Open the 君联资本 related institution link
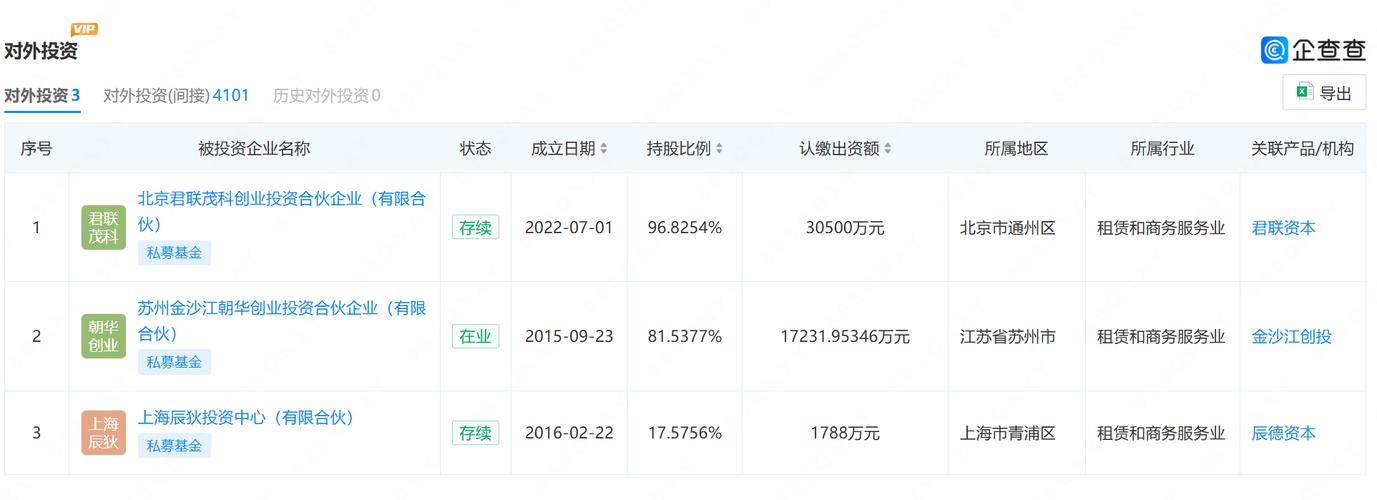Screen dimensions: 1377x500 tap(1284, 228)
